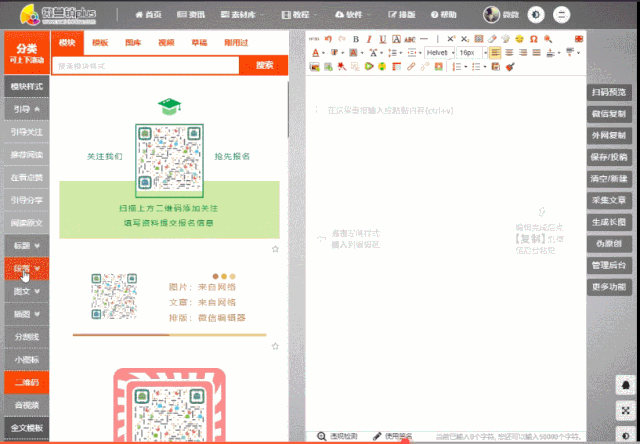
Task: Insert a table with the table icon
Action: tap(396, 67)
